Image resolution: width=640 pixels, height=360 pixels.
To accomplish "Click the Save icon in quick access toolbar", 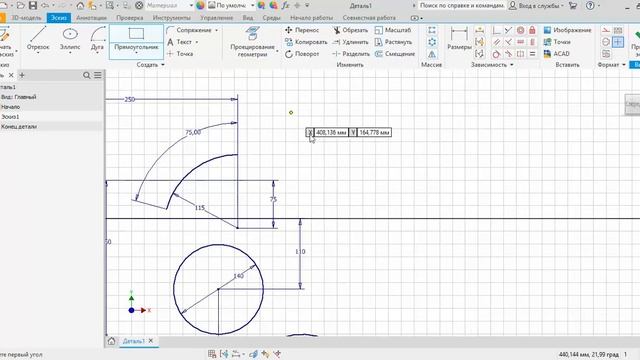I will tap(33, 6).
